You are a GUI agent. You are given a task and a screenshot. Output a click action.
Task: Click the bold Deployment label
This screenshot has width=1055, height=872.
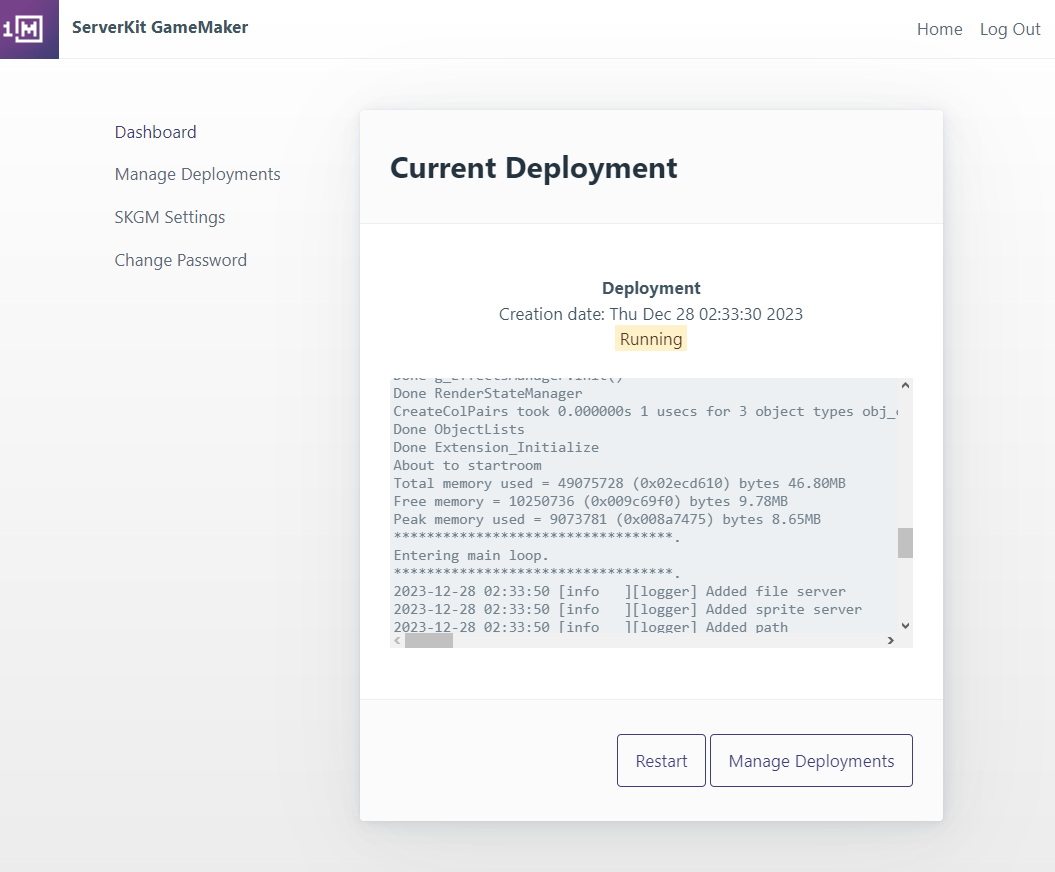651,288
